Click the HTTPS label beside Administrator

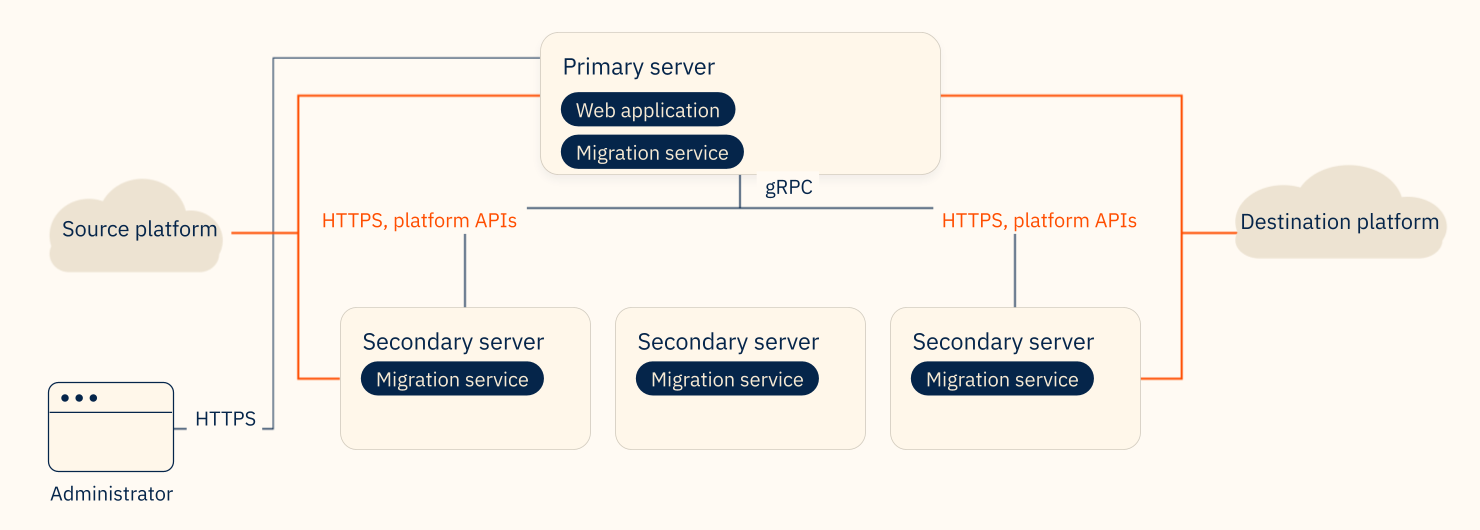(x=225, y=419)
